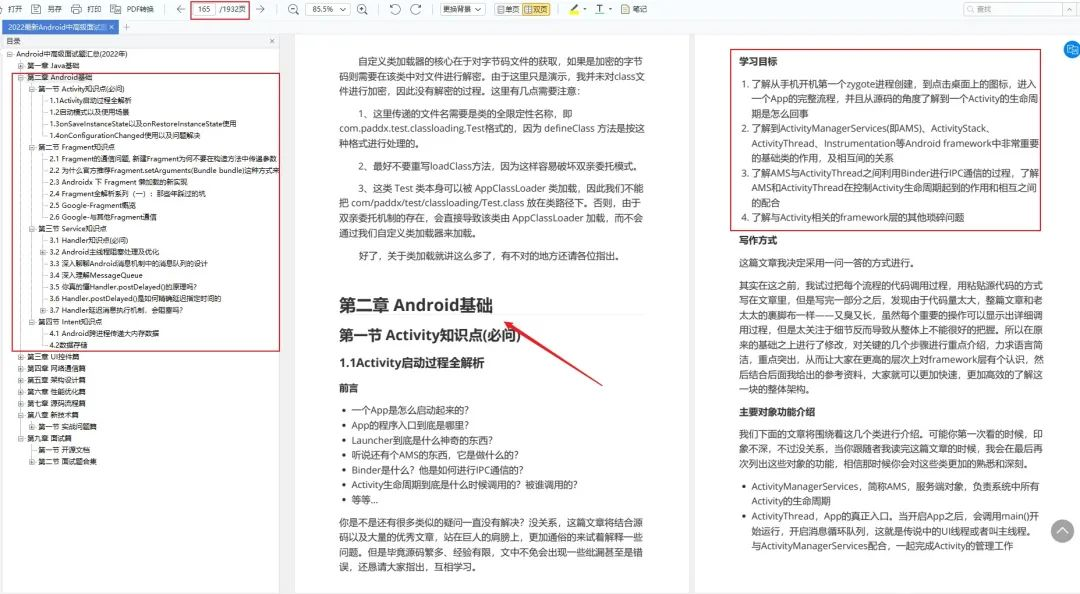Expand the 第六章 性能优化篇 chapter
Image resolution: width=1080 pixels, height=594 pixels.
tap(21, 391)
